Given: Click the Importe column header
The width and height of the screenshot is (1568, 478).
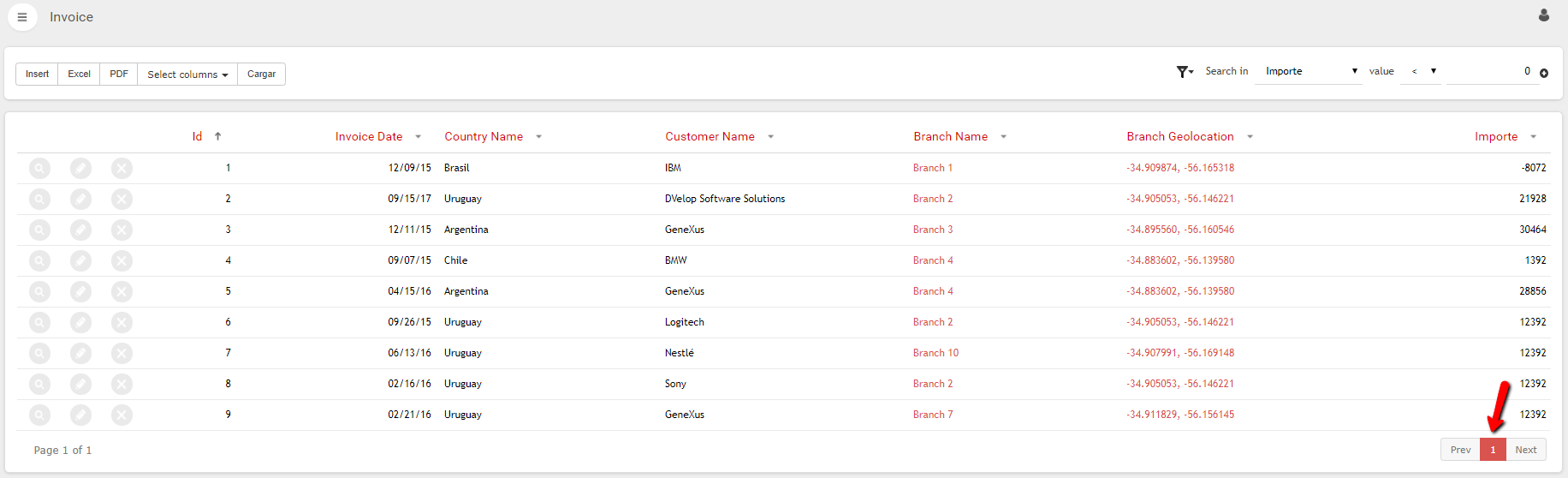Looking at the screenshot, I should click(1496, 137).
